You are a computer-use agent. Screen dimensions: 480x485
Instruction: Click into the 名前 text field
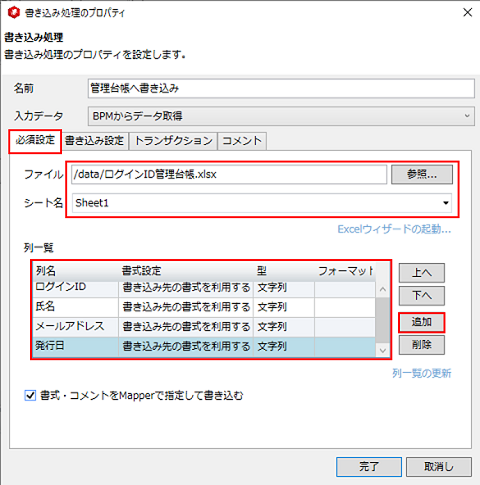point(281,88)
